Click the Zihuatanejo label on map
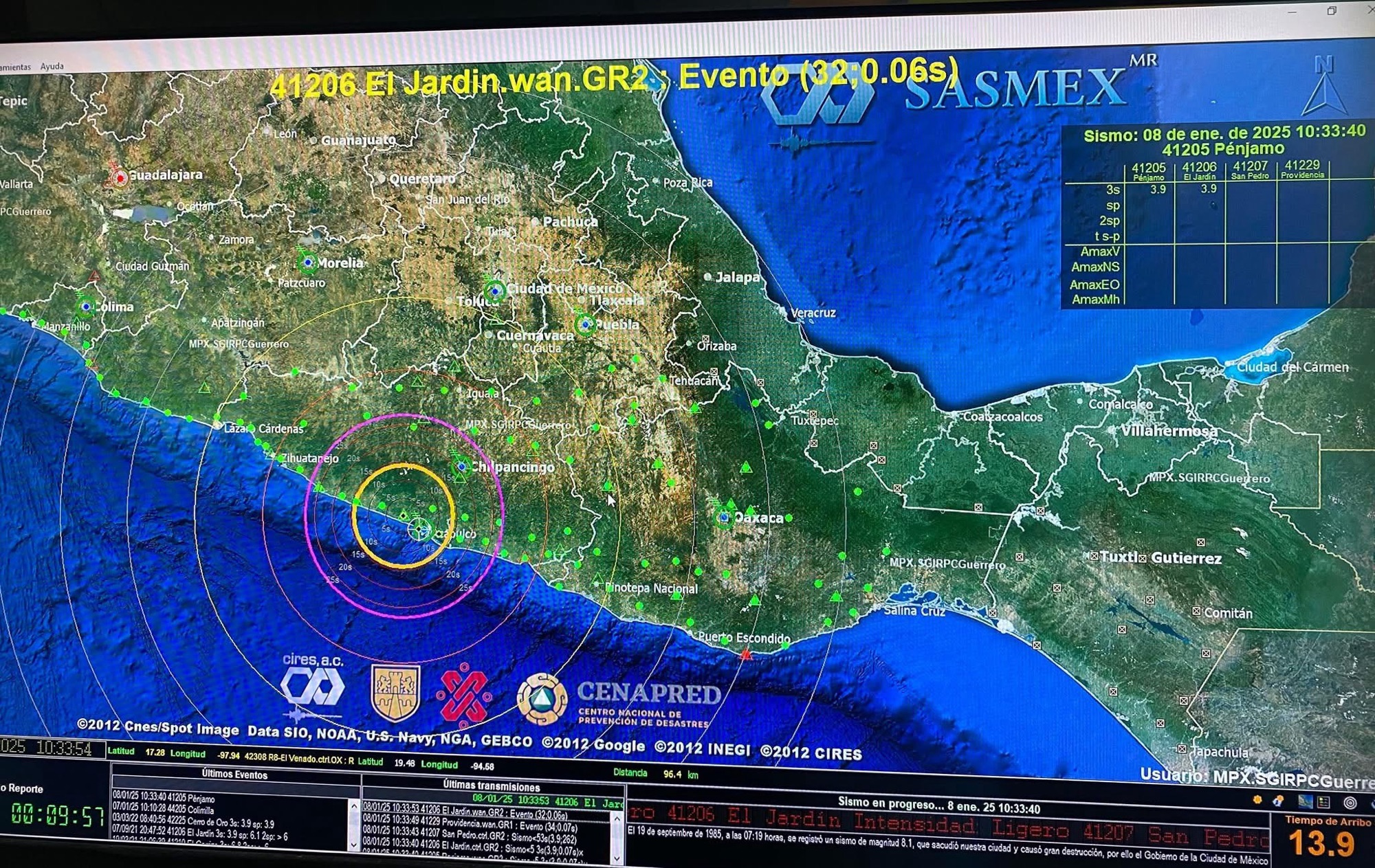Image resolution: width=1375 pixels, height=868 pixels. click(309, 458)
